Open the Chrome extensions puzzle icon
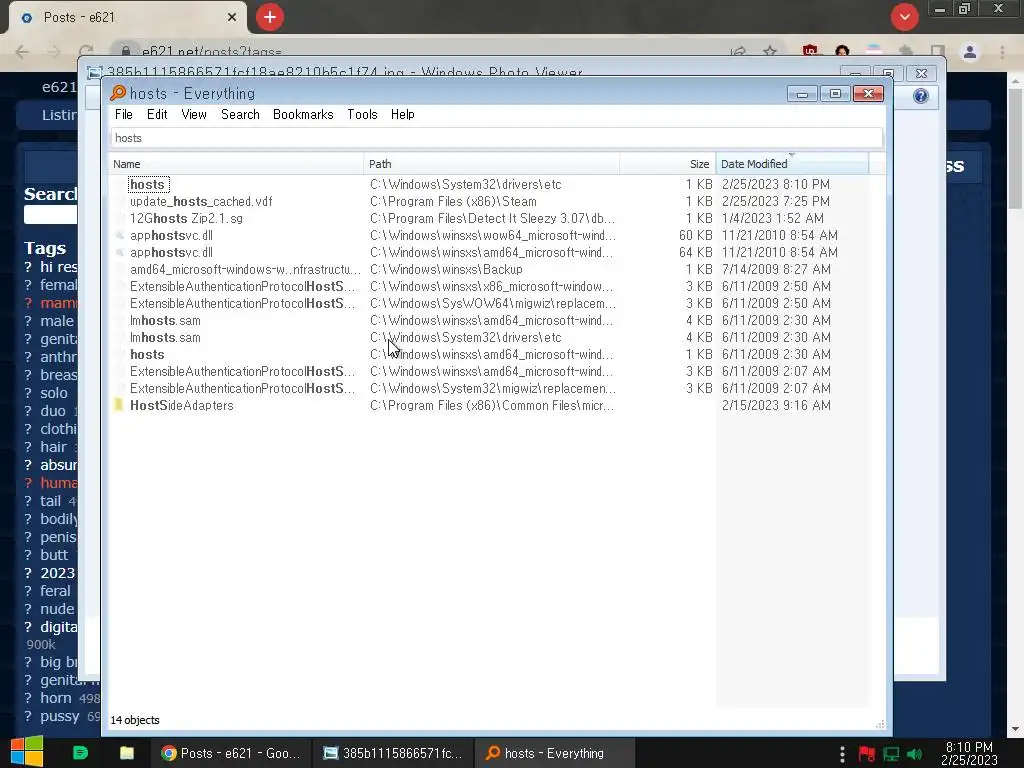 click(905, 52)
